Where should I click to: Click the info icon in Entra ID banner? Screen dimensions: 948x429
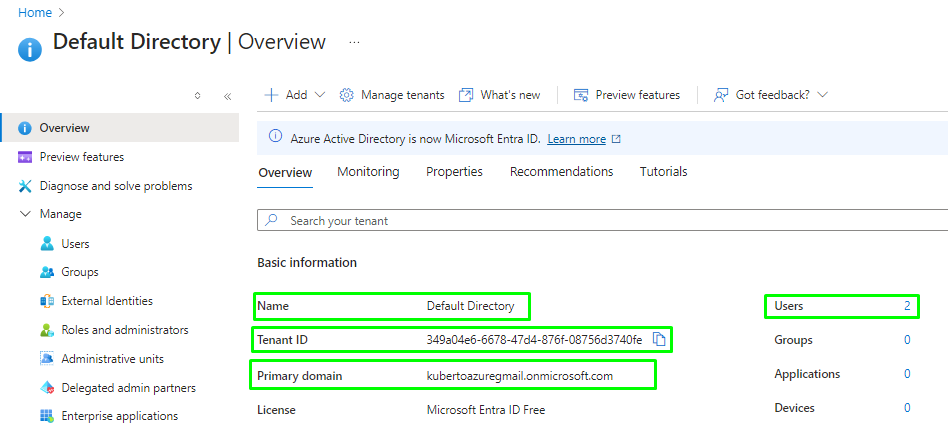(275, 138)
